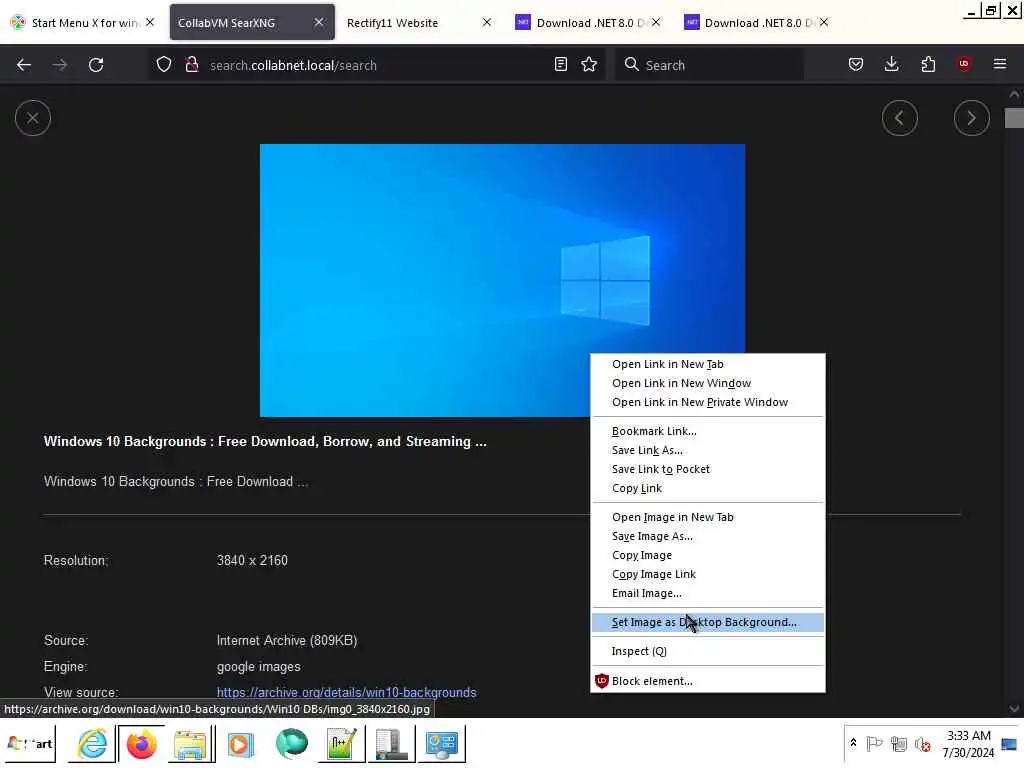Click the Windows 10 Backgrounds title text
The image size is (1024, 768).
(x=265, y=441)
